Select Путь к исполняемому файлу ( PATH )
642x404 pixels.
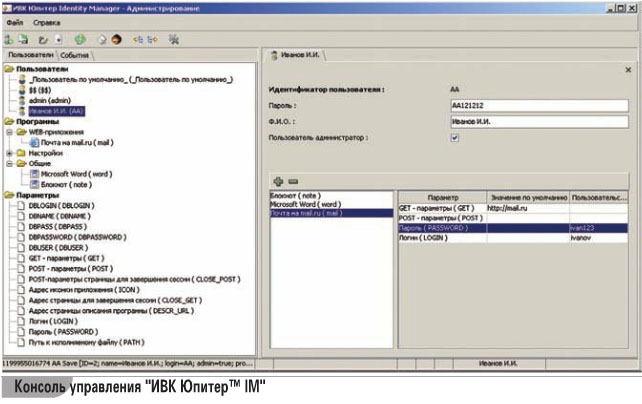point(86,342)
